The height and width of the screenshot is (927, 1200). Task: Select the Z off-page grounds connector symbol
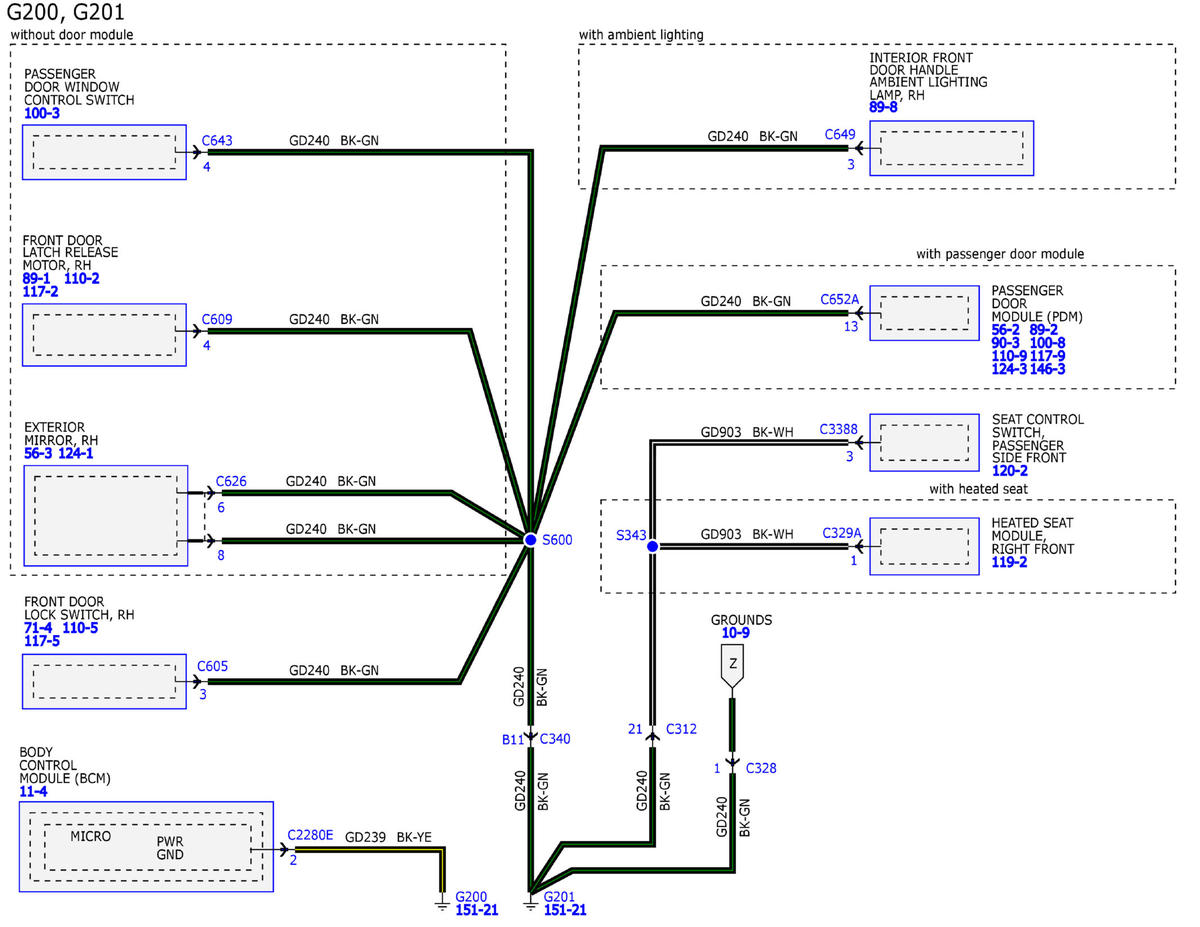(733, 666)
